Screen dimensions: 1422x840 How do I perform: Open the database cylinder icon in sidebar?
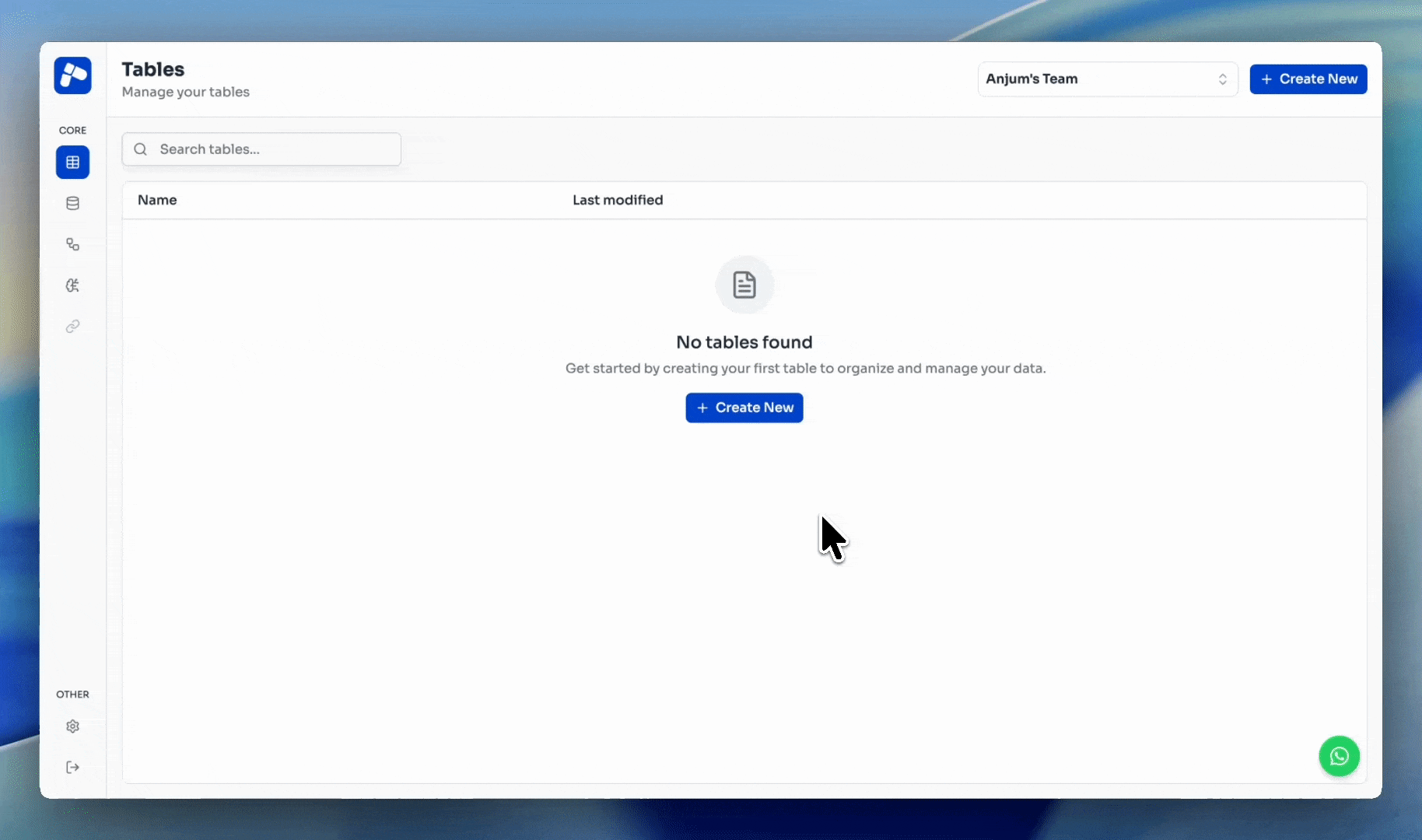[72, 204]
